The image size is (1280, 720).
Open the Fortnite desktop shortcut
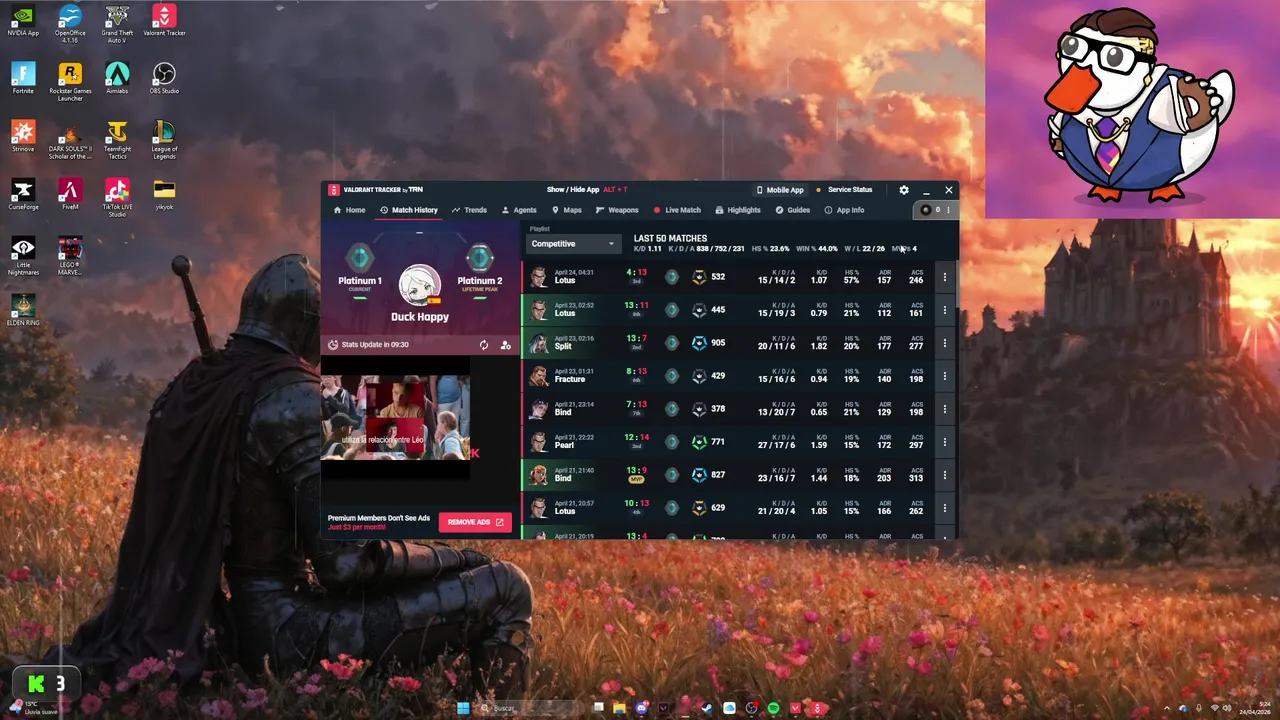23,79
